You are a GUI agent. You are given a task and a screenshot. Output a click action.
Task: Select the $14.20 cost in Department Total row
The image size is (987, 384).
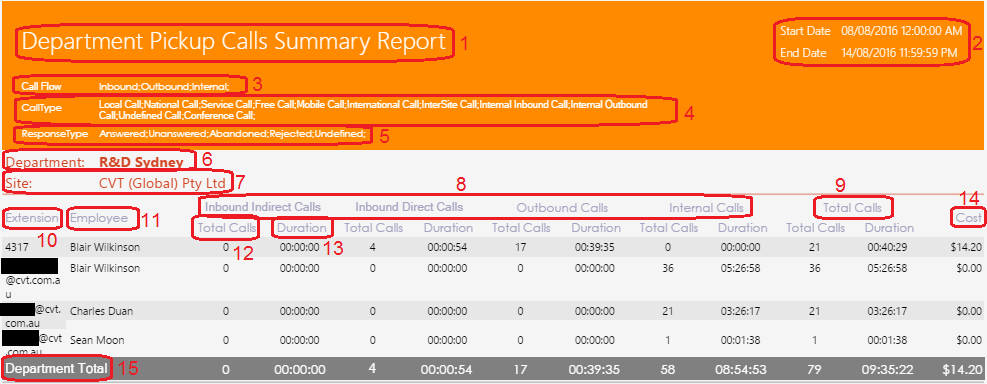point(962,370)
